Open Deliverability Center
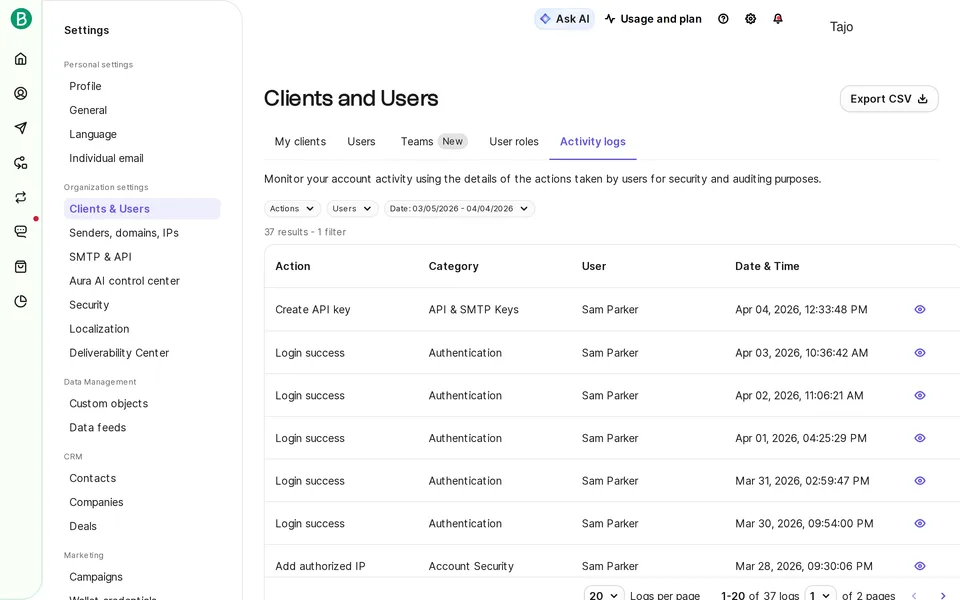Screen dimensions: 960x600 (142, 353)
